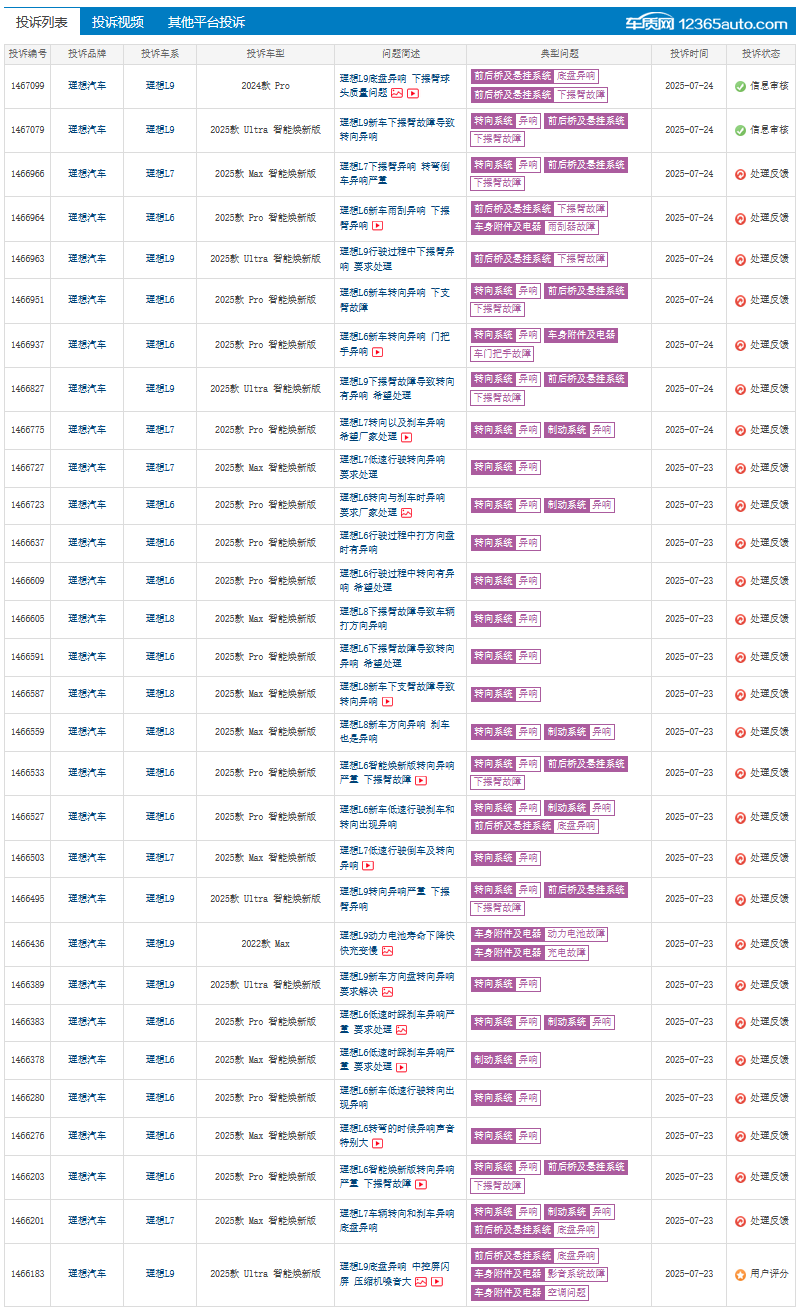
Task: Play video icon for complaint 1466937
Action: (x=377, y=352)
